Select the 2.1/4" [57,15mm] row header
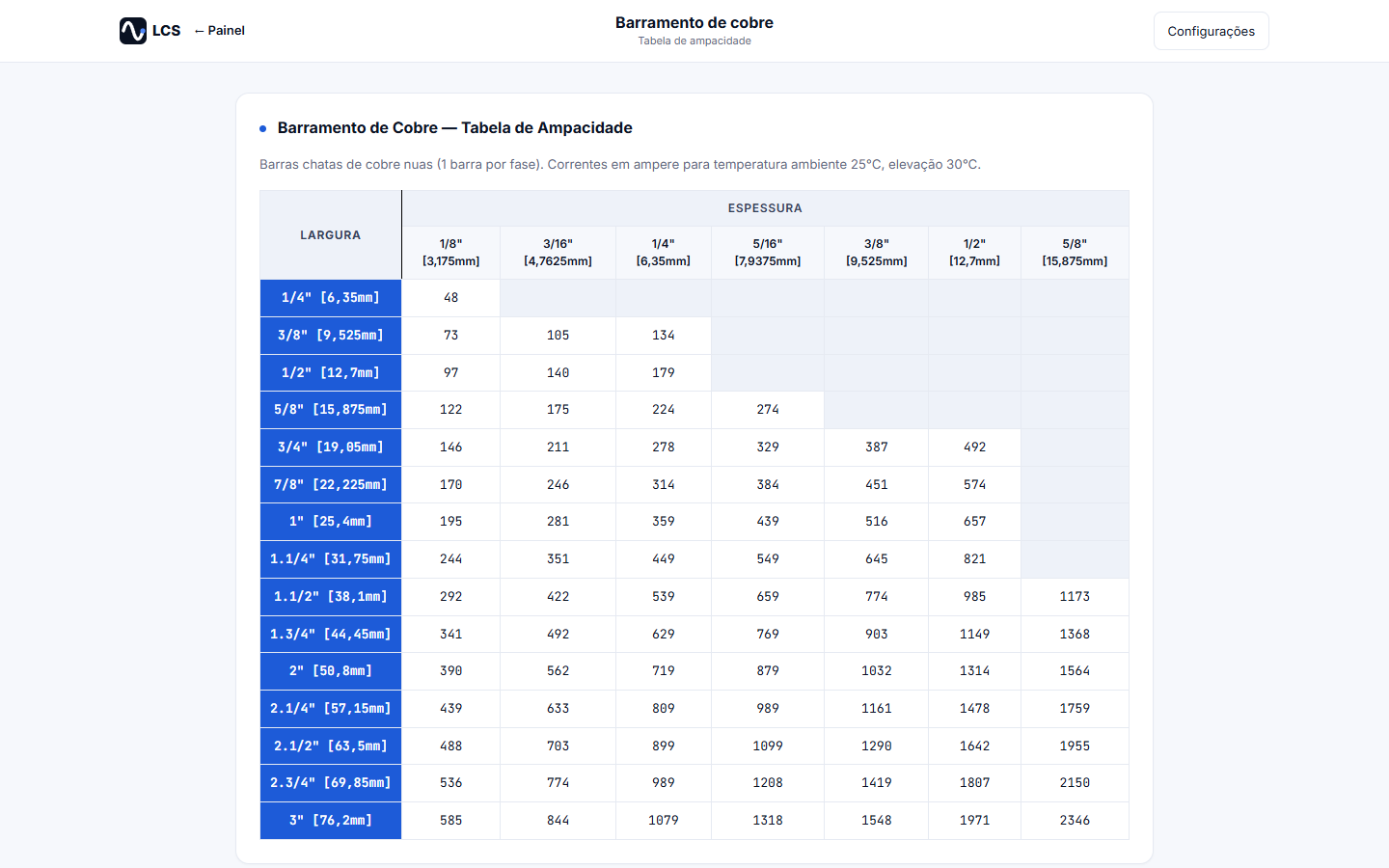The image size is (1389, 868). point(331,709)
